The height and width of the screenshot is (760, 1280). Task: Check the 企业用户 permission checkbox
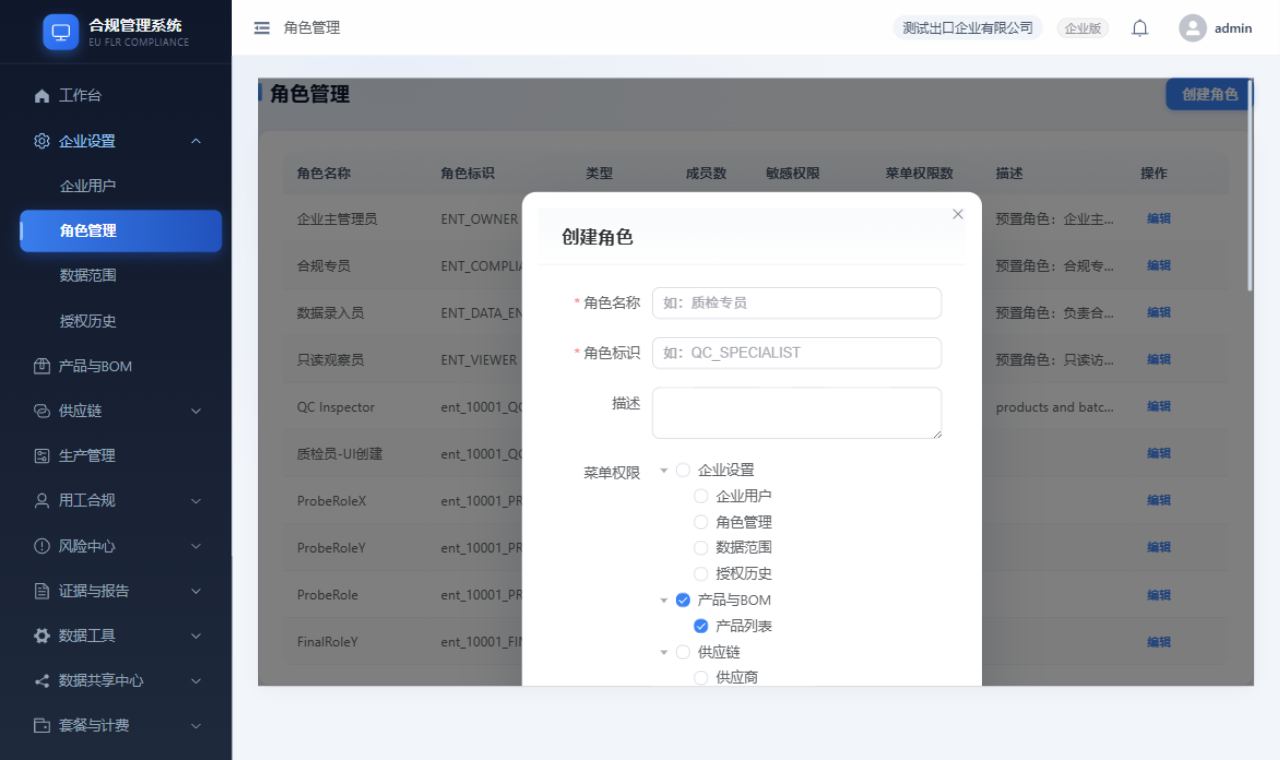coord(701,496)
